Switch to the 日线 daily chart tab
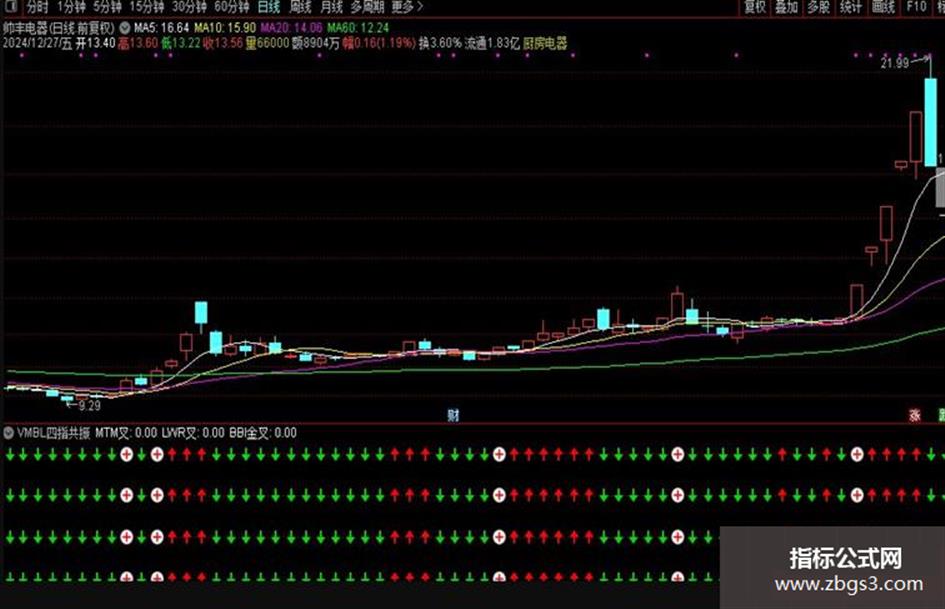 point(269,7)
